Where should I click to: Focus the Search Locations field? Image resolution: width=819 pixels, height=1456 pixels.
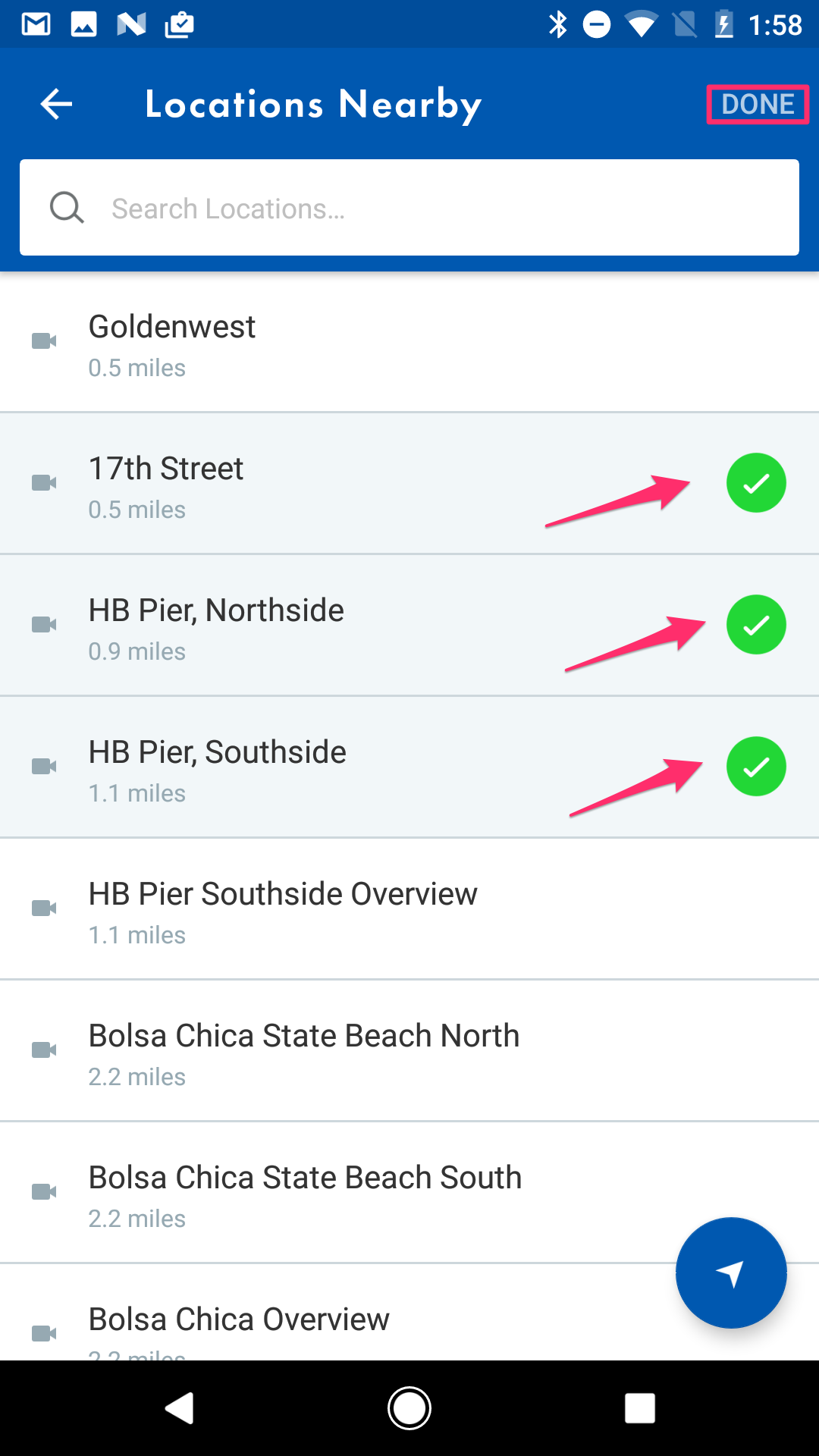pyautogui.click(x=409, y=207)
